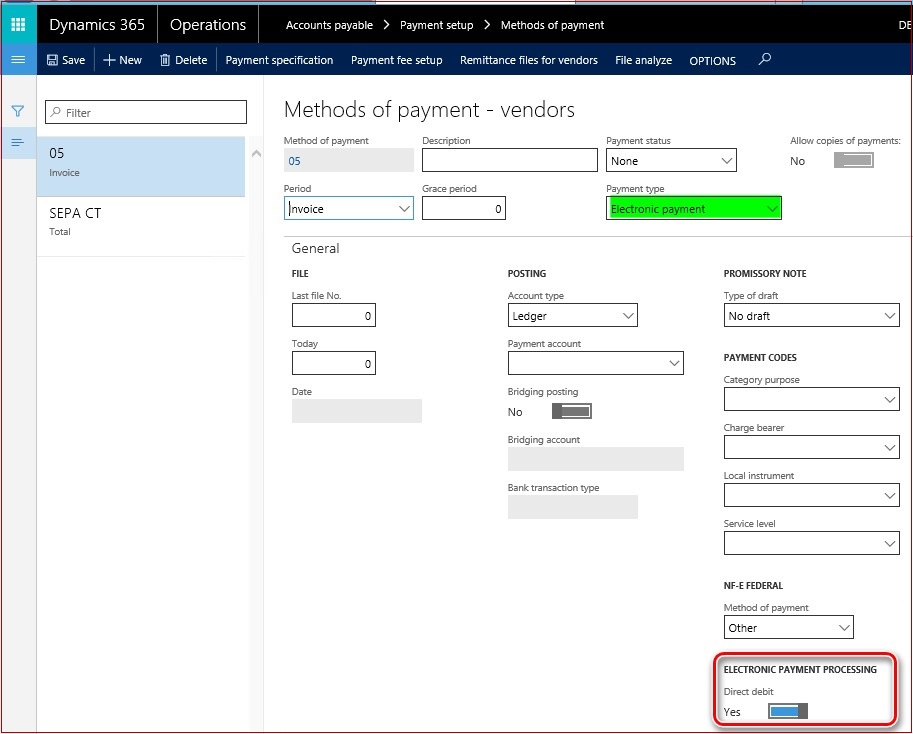Navigate to Payment setup breadcrumb

pos(437,25)
